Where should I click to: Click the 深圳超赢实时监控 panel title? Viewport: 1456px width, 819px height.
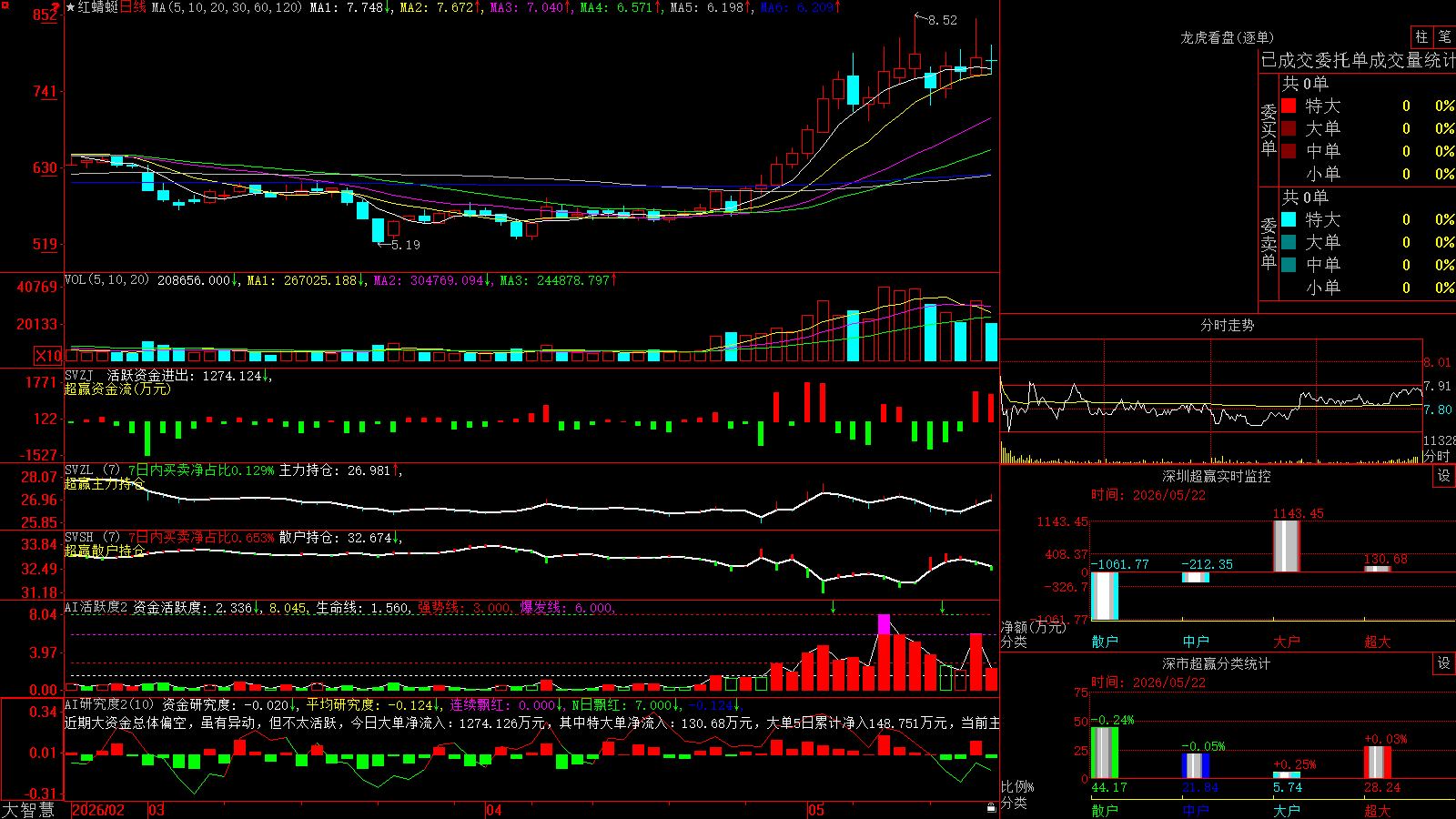pos(1217,476)
